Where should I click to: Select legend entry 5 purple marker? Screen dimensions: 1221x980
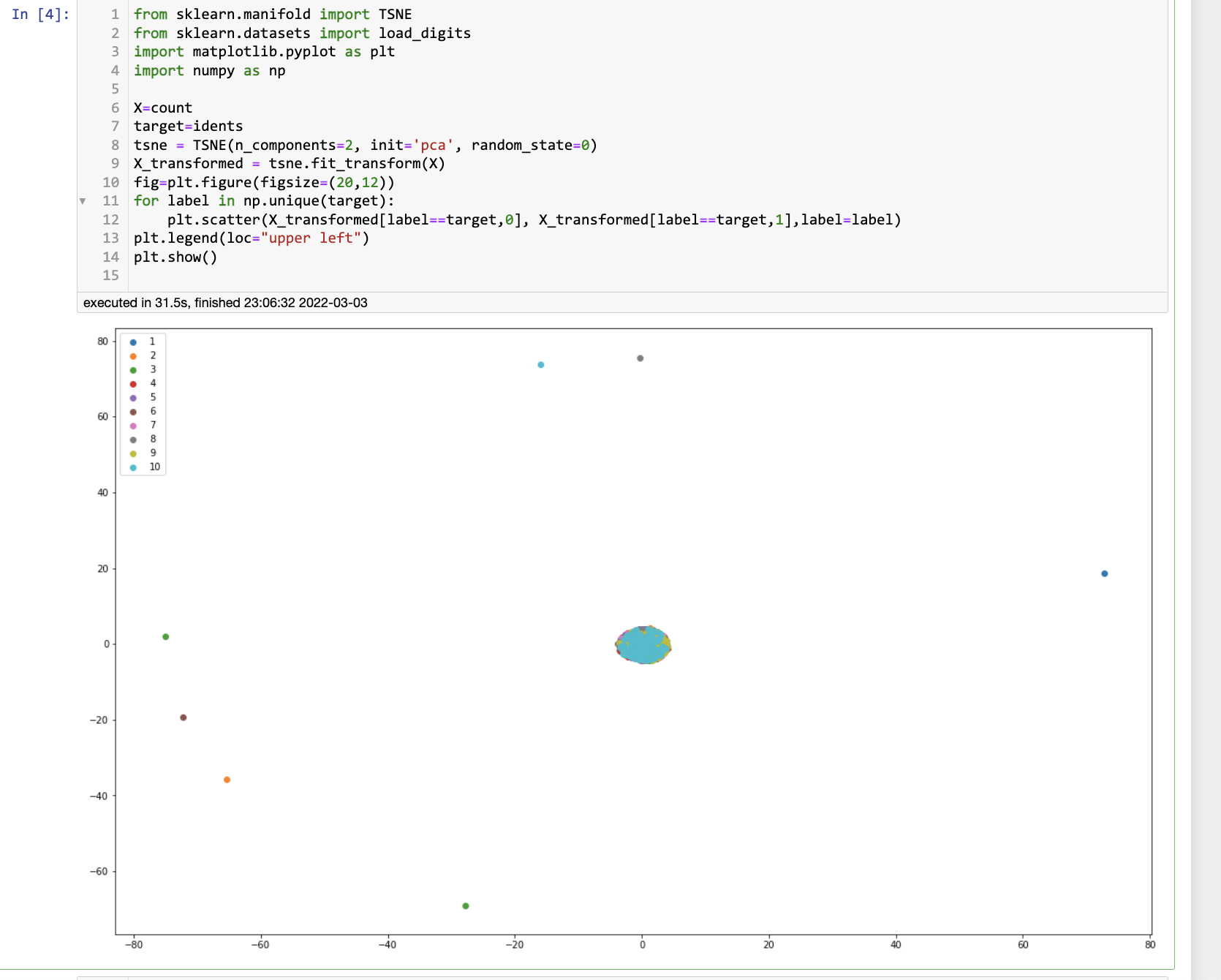133,397
